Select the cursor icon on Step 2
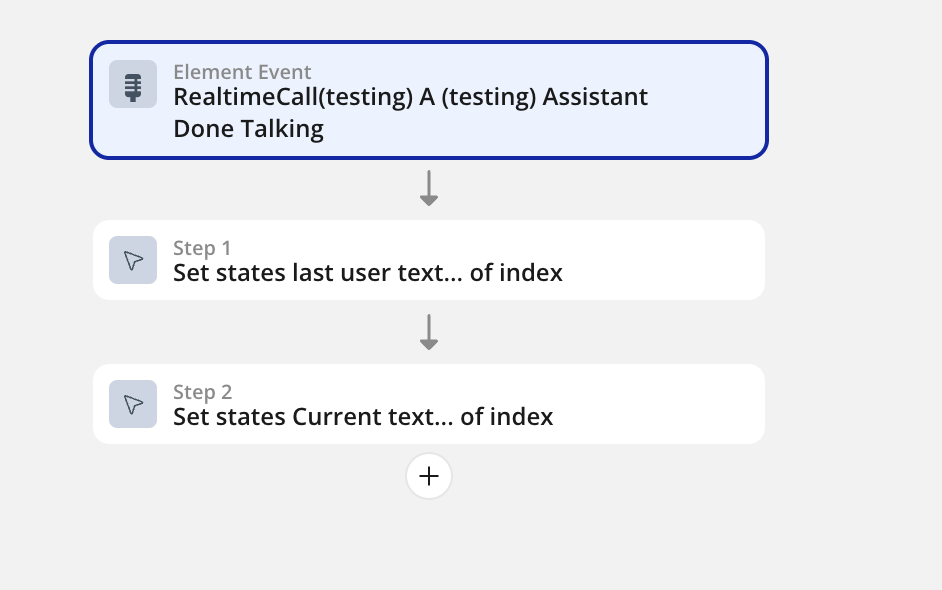The image size is (942, 590). coord(132,404)
